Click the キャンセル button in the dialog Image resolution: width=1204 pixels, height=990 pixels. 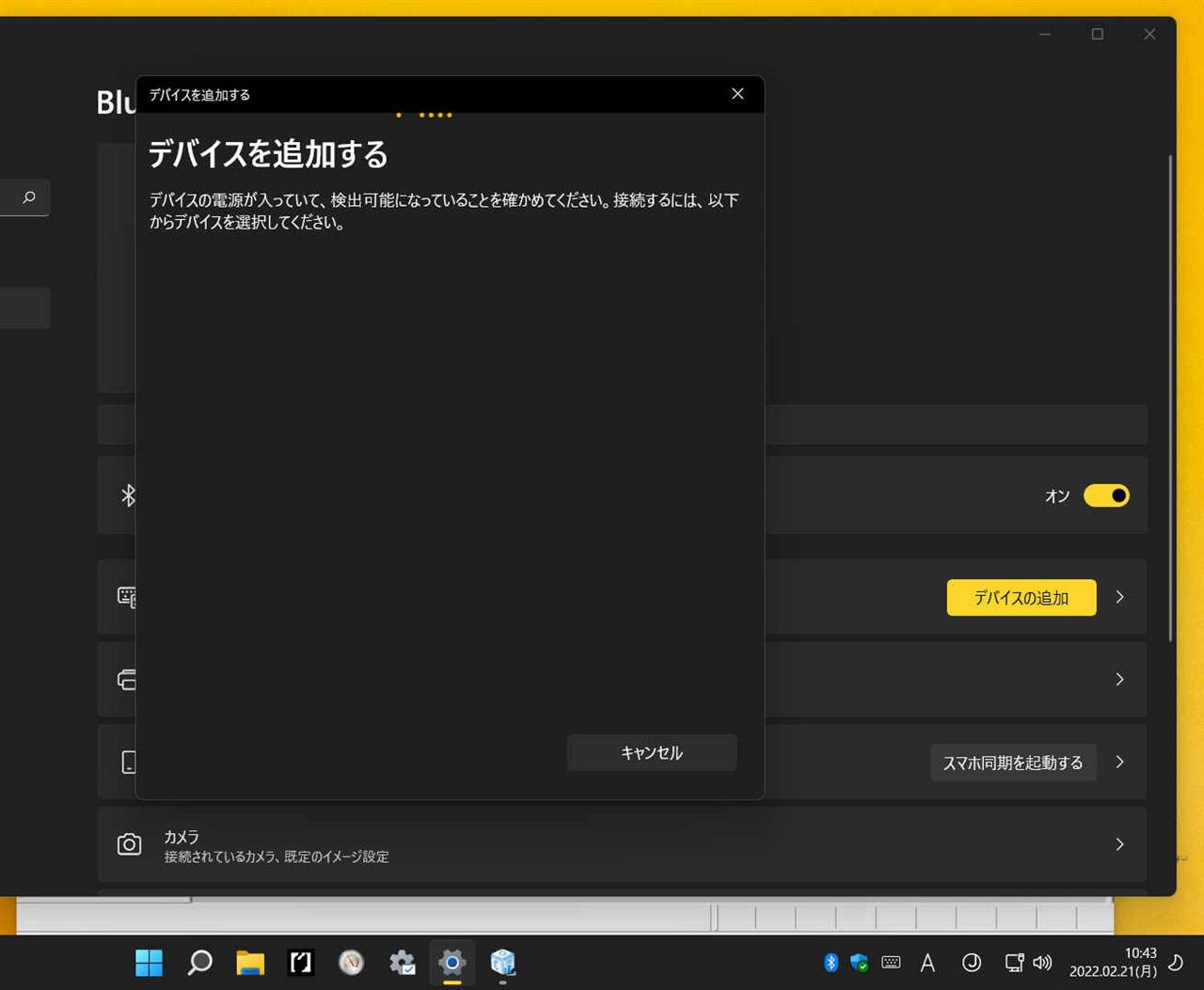[x=652, y=753]
